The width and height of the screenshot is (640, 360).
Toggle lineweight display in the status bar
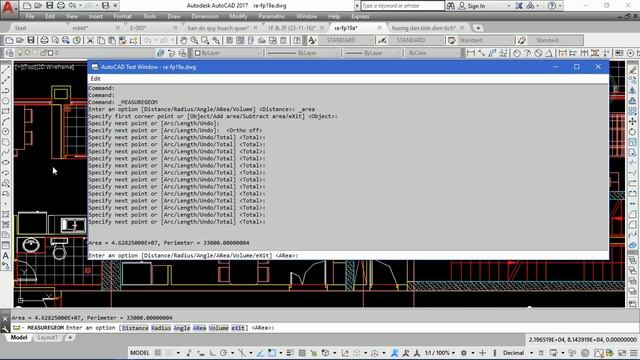[x=290, y=353]
